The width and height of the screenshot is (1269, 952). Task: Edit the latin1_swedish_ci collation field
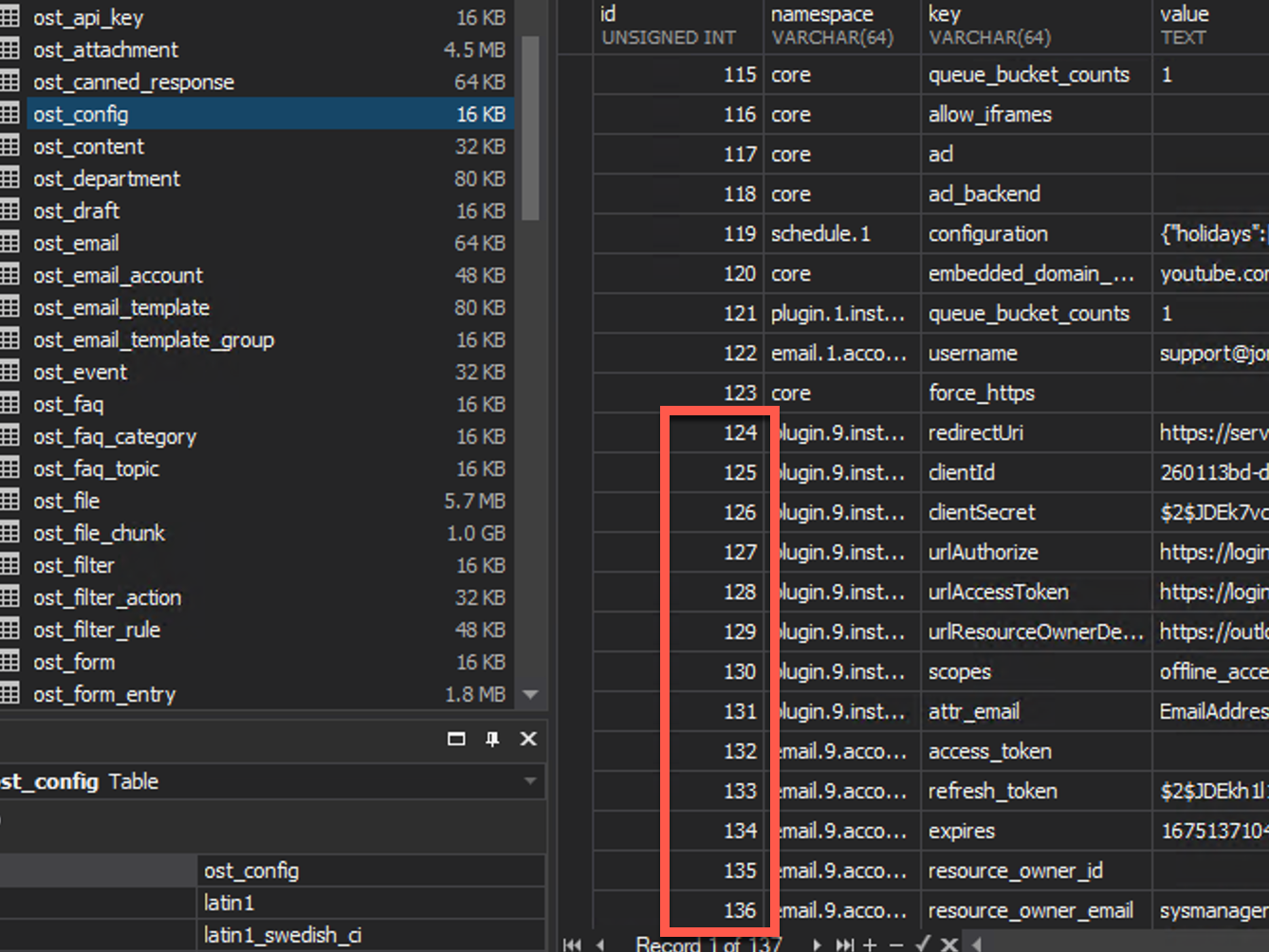(370, 935)
